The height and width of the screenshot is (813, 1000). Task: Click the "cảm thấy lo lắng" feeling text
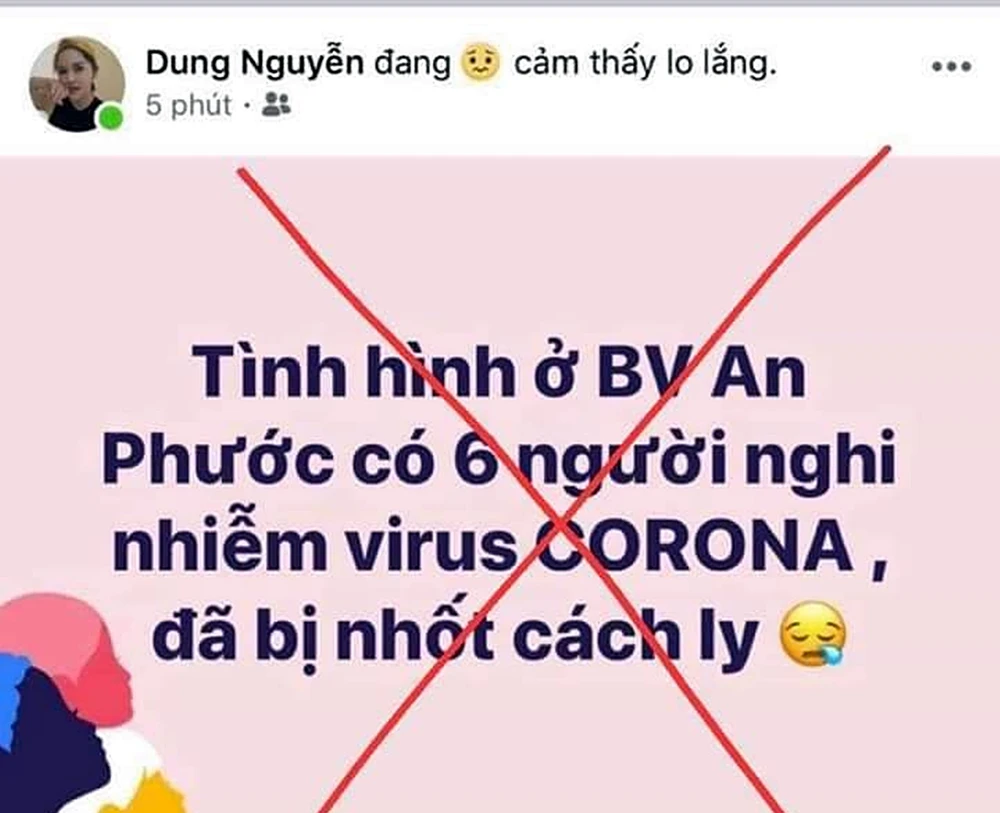coord(645,64)
